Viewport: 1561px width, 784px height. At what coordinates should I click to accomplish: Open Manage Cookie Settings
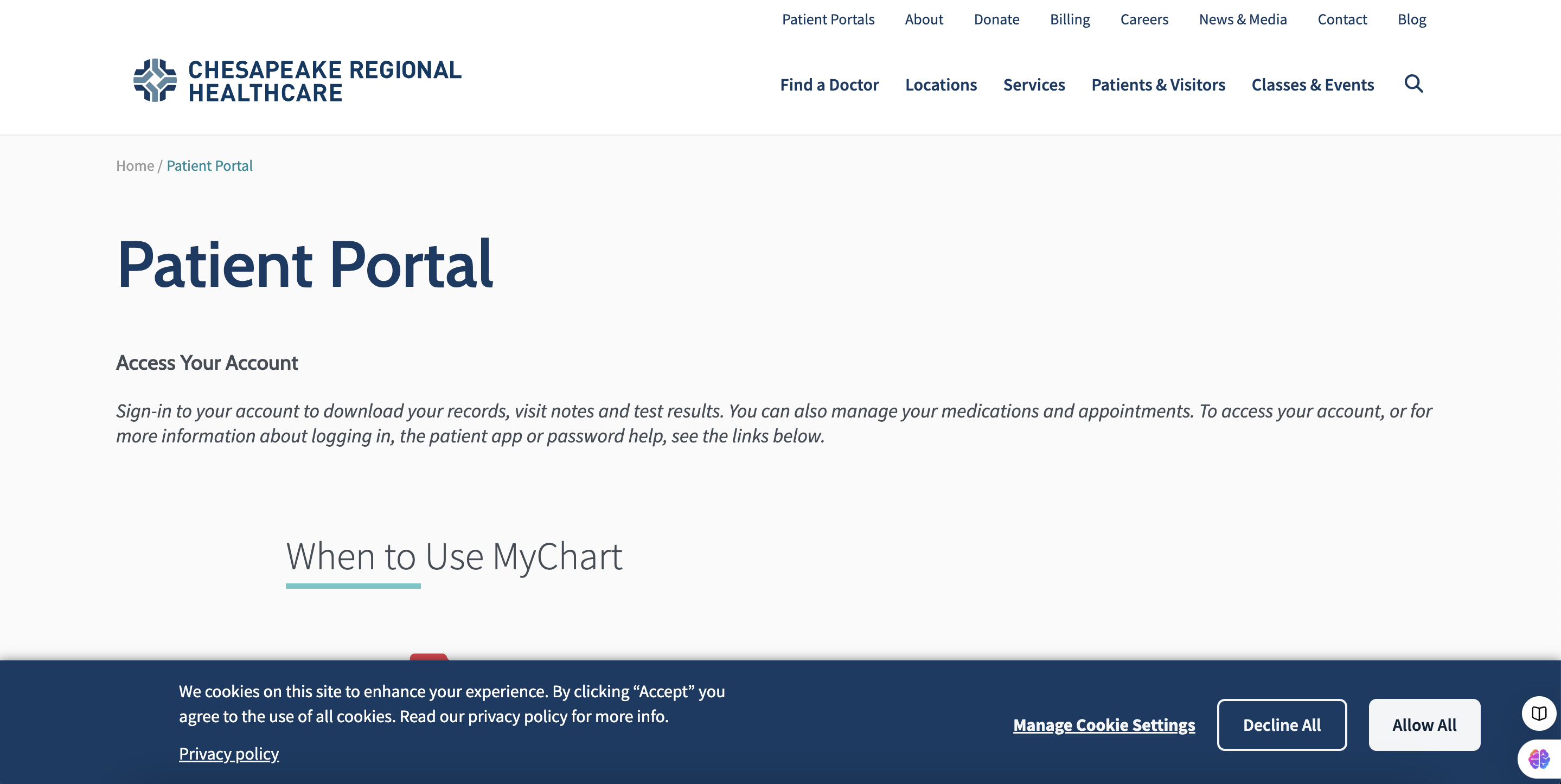point(1104,724)
